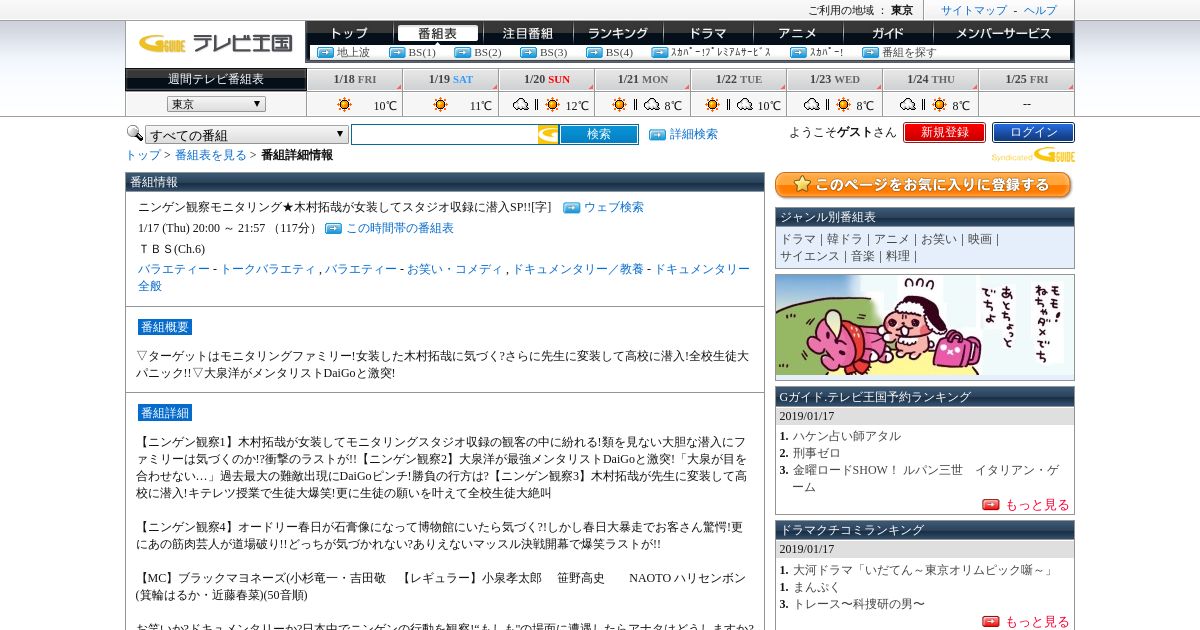The image size is (1200, 630).
Task: Click the cloud icon under 1/24 THU
Action: click(908, 104)
